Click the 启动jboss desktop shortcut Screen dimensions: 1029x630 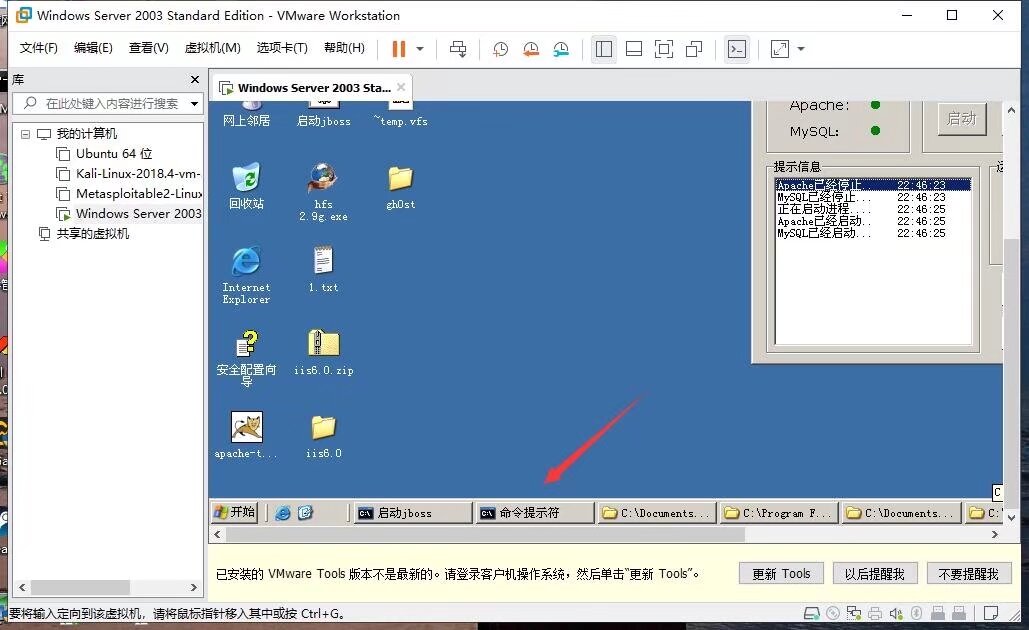(324, 114)
